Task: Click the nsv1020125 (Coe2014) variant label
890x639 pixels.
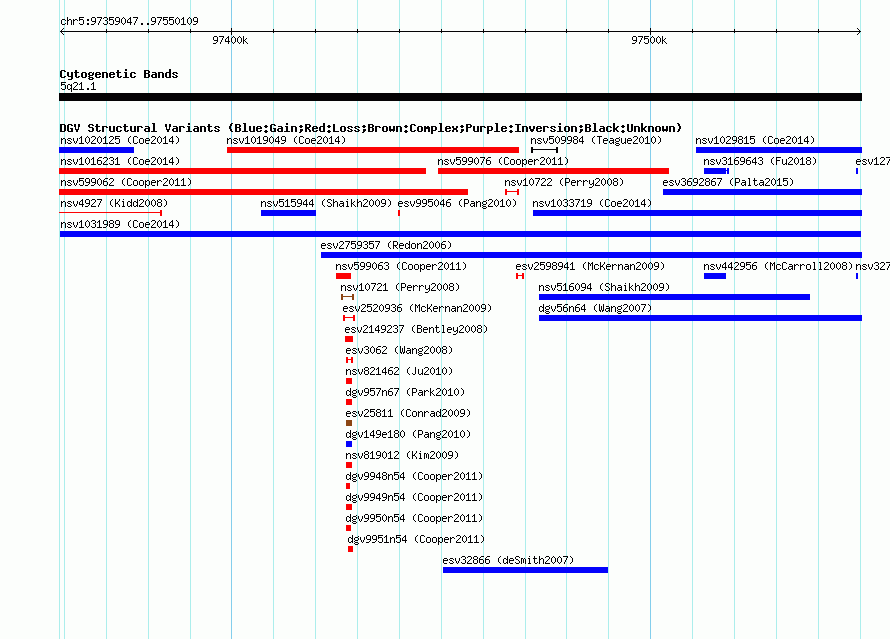Action: 120,140
